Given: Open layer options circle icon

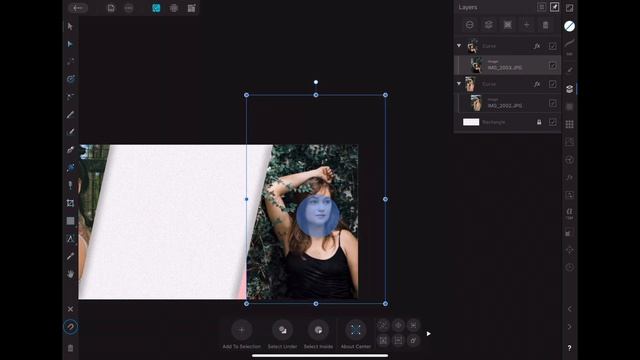Looking at the screenshot, I should [469, 25].
